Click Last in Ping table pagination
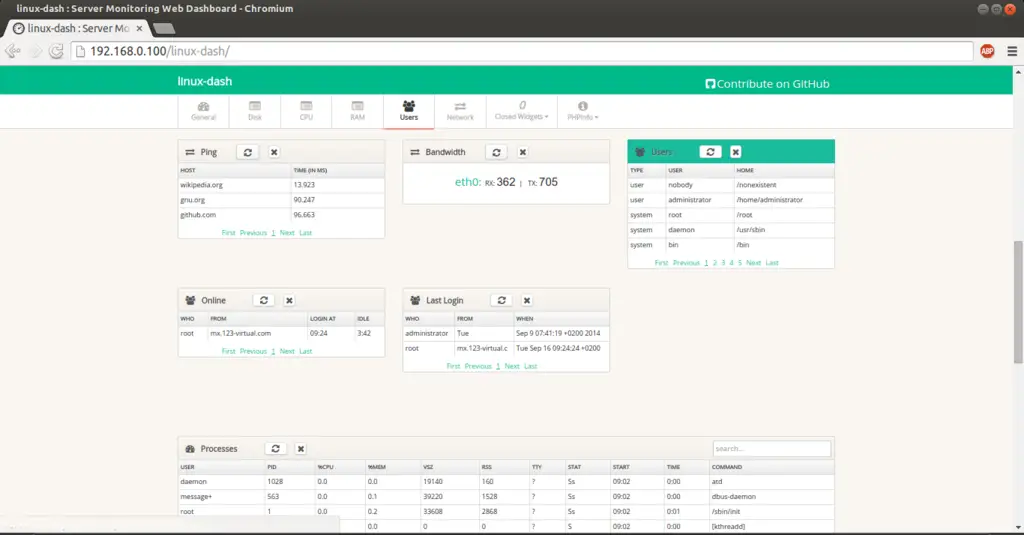The width and height of the screenshot is (1024, 535). pyautogui.click(x=306, y=233)
